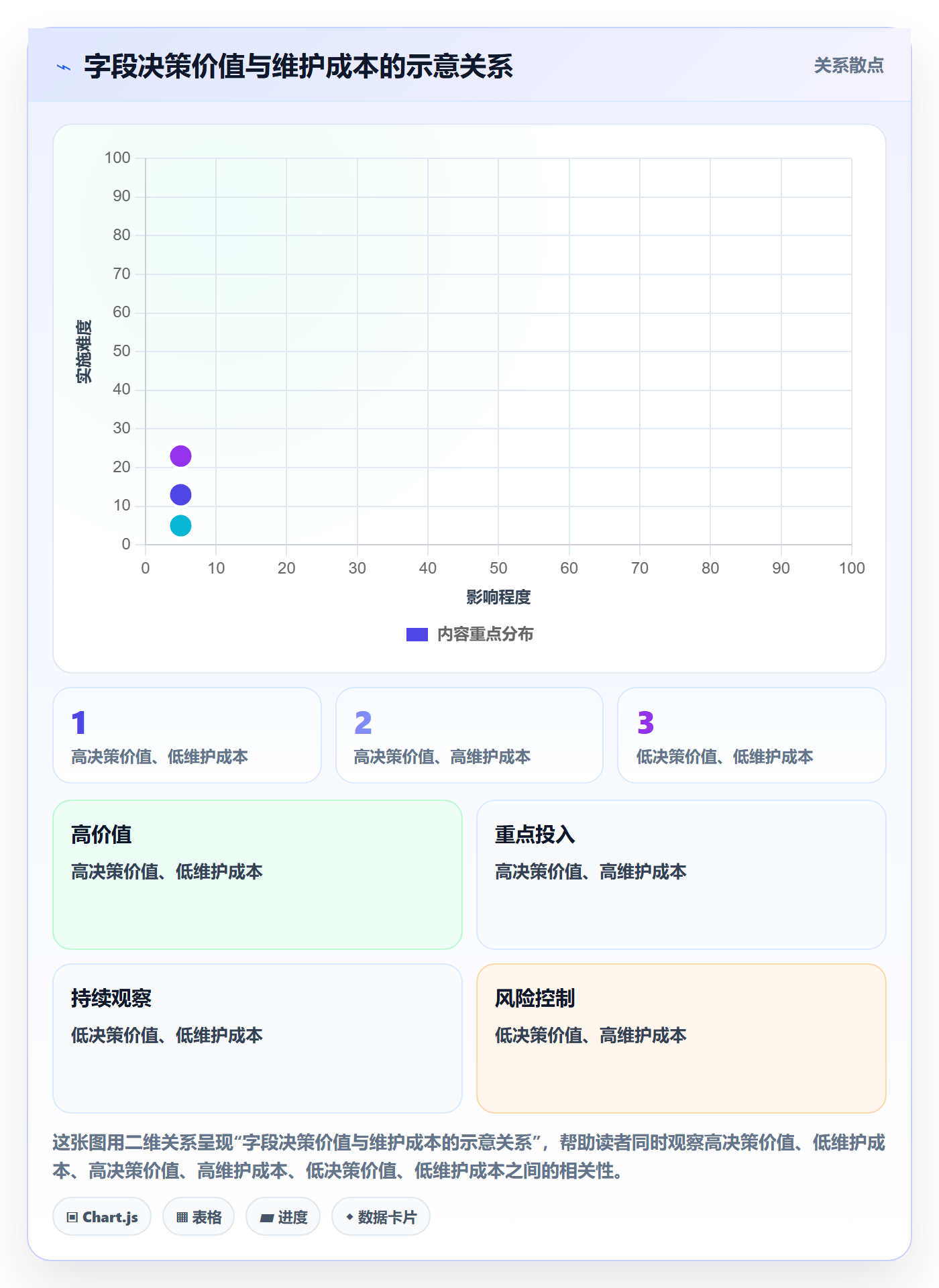This screenshot has width=939, height=1288.
Task: Open card 2 高决策价值、高维护成本
Action: coord(469,735)
